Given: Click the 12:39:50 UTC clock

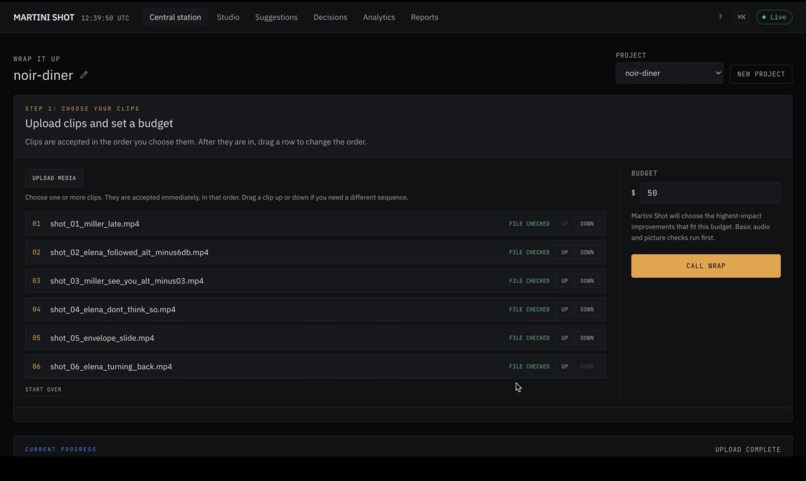Looking at the screenshot, I should tap(105, 18).
